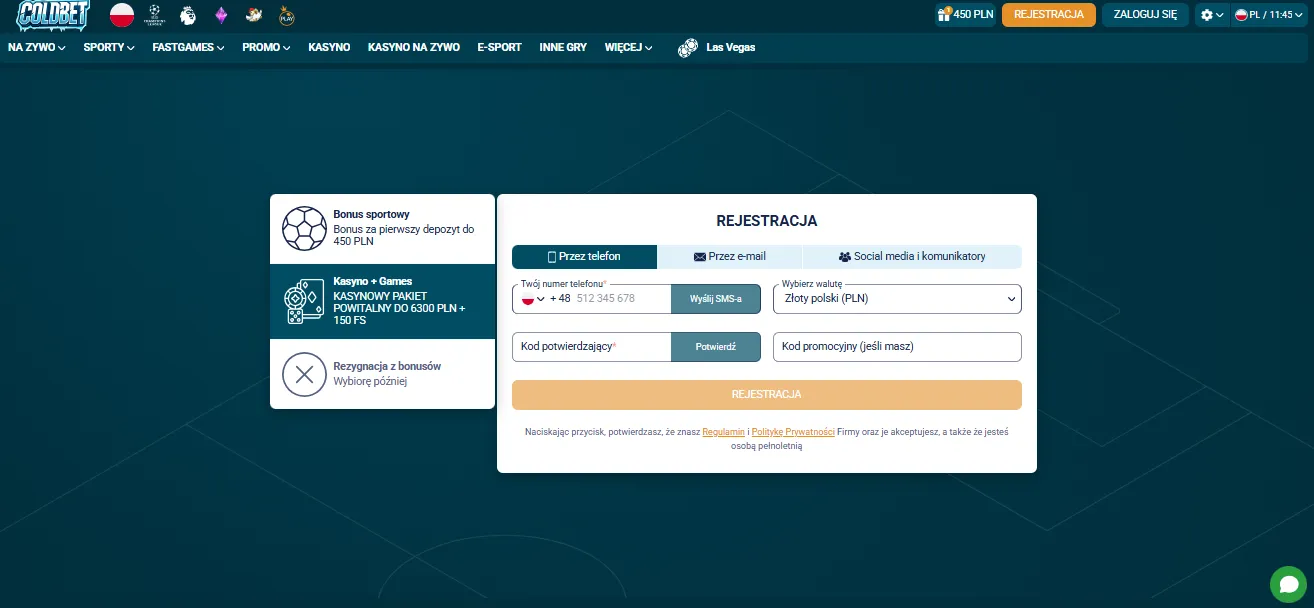This screenshot has width=1314, height=608.
Task: Open the Pragmatic Play icon
Action: [x=287, y=15]
